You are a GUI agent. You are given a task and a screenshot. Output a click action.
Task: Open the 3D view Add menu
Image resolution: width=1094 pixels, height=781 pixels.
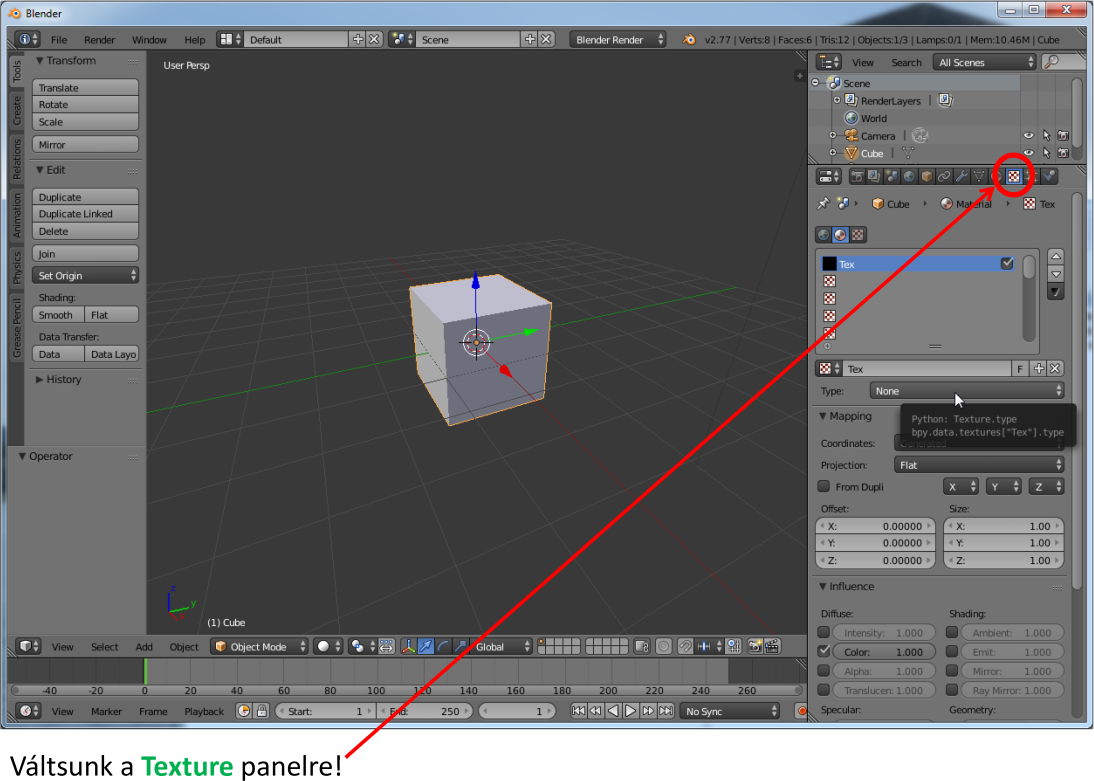tap(144, 647)
